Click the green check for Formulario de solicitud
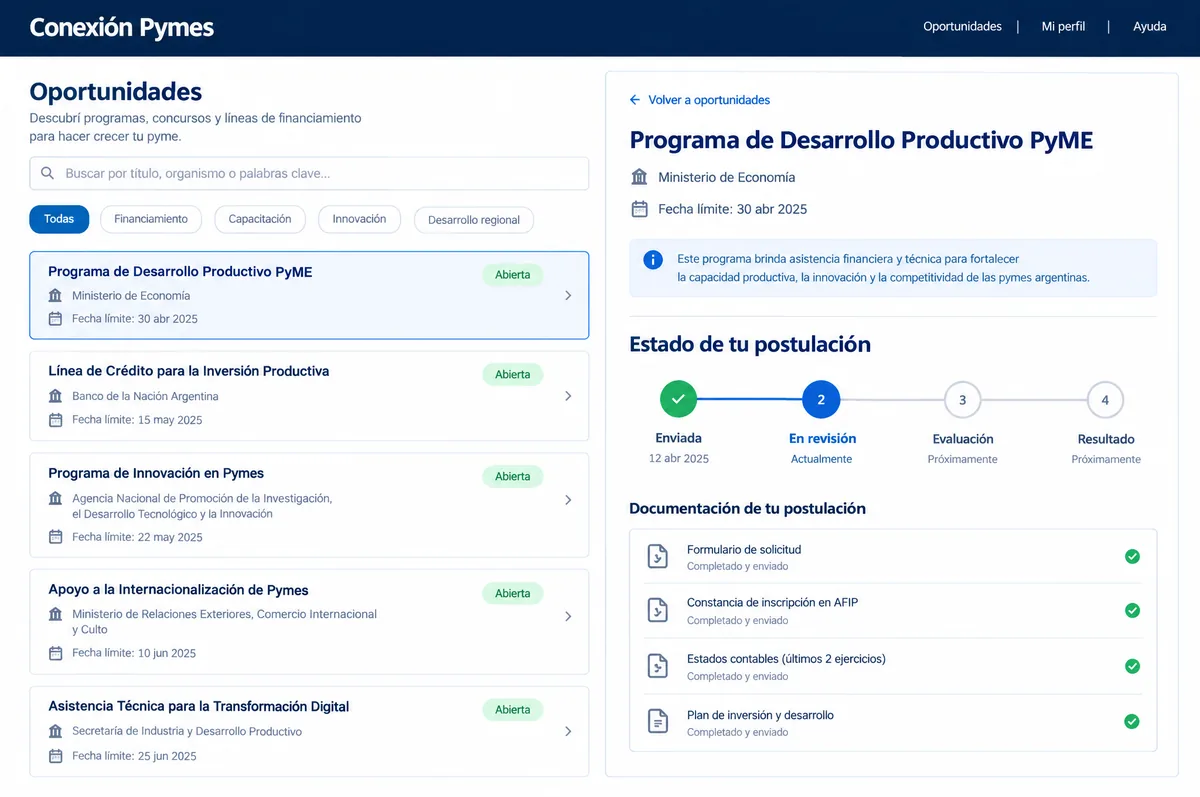This screenshot has width=1200, height=797. click(x=1132, y=556)
